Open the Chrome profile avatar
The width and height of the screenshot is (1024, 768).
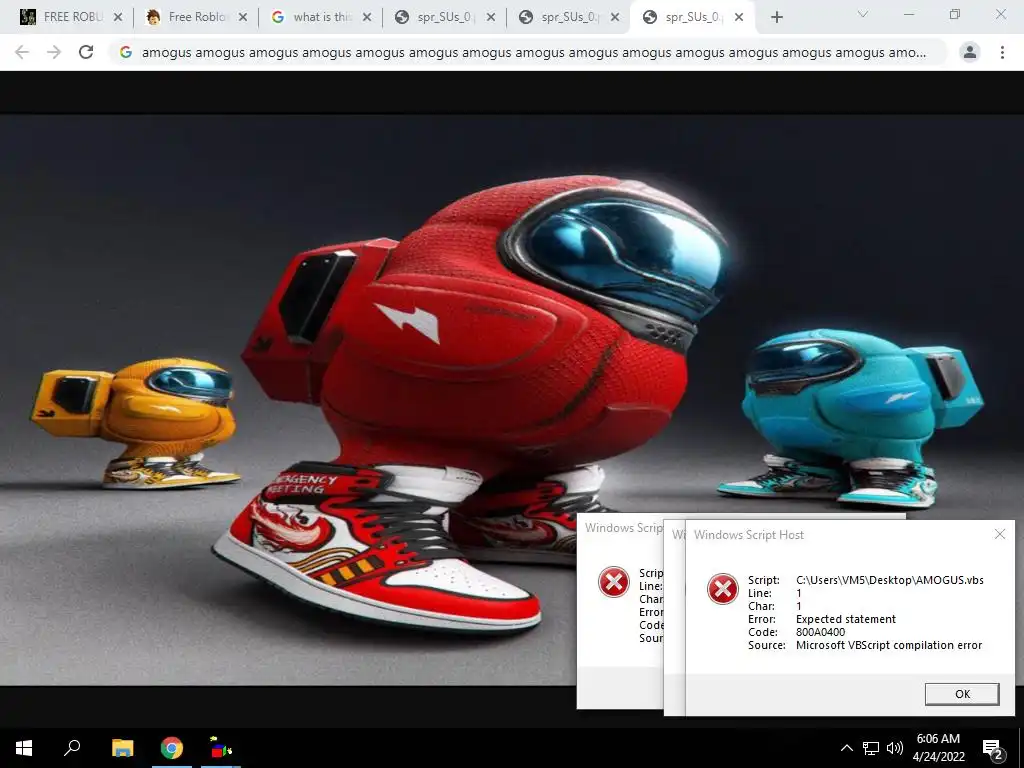(970, 52)
